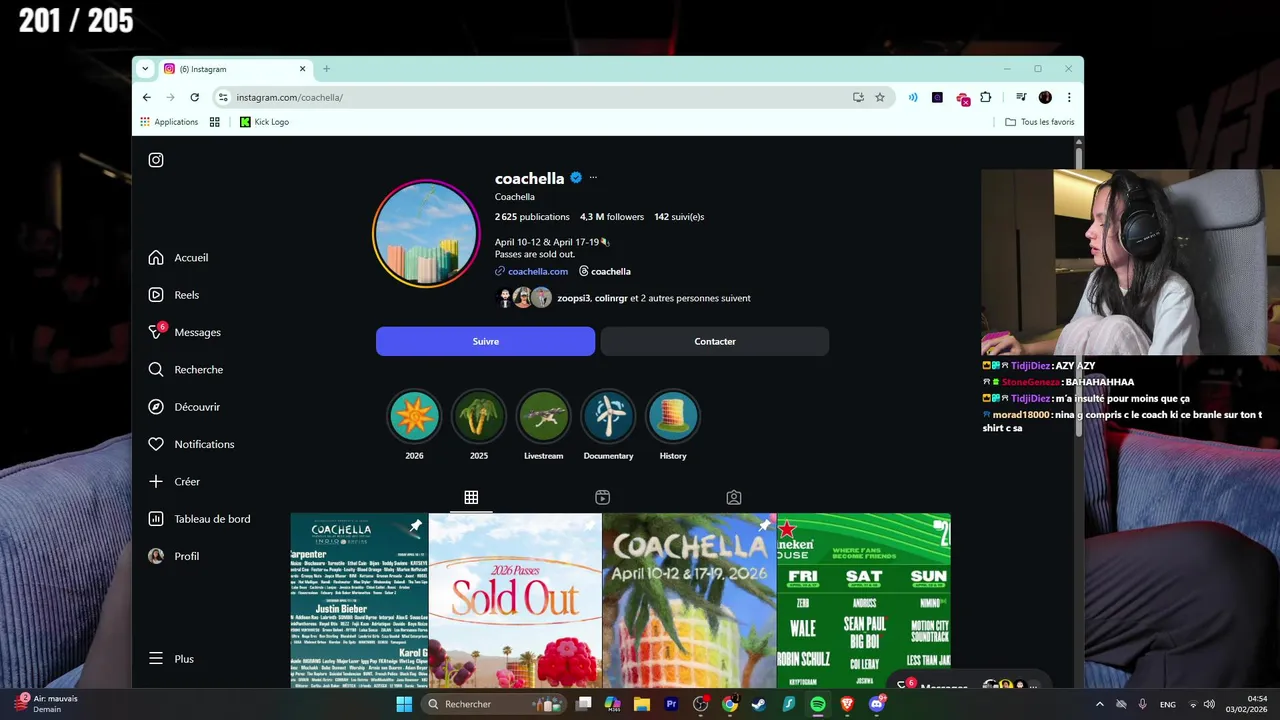Open Recherche in the sidebar

pyautogui.click(x=185, y=370)
